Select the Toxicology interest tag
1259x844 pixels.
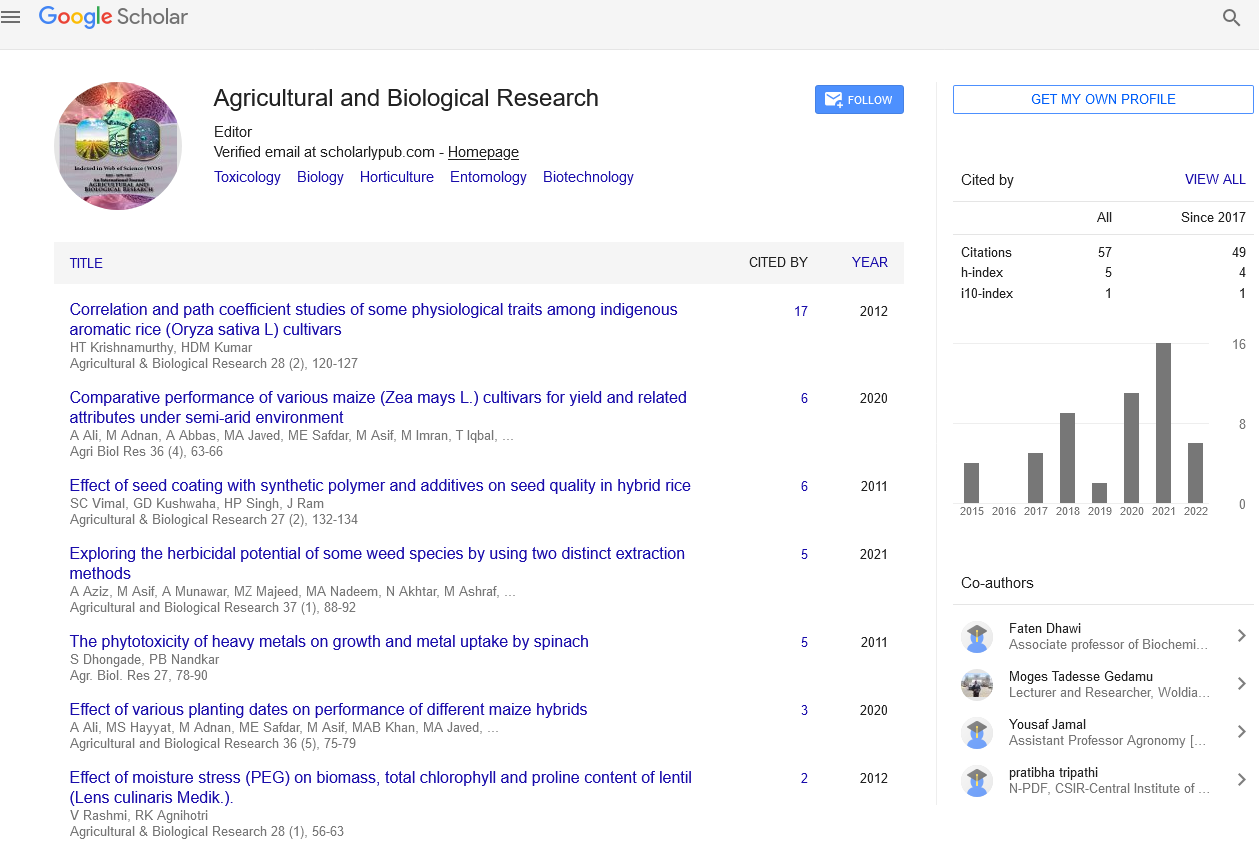[x=247, y=177]
